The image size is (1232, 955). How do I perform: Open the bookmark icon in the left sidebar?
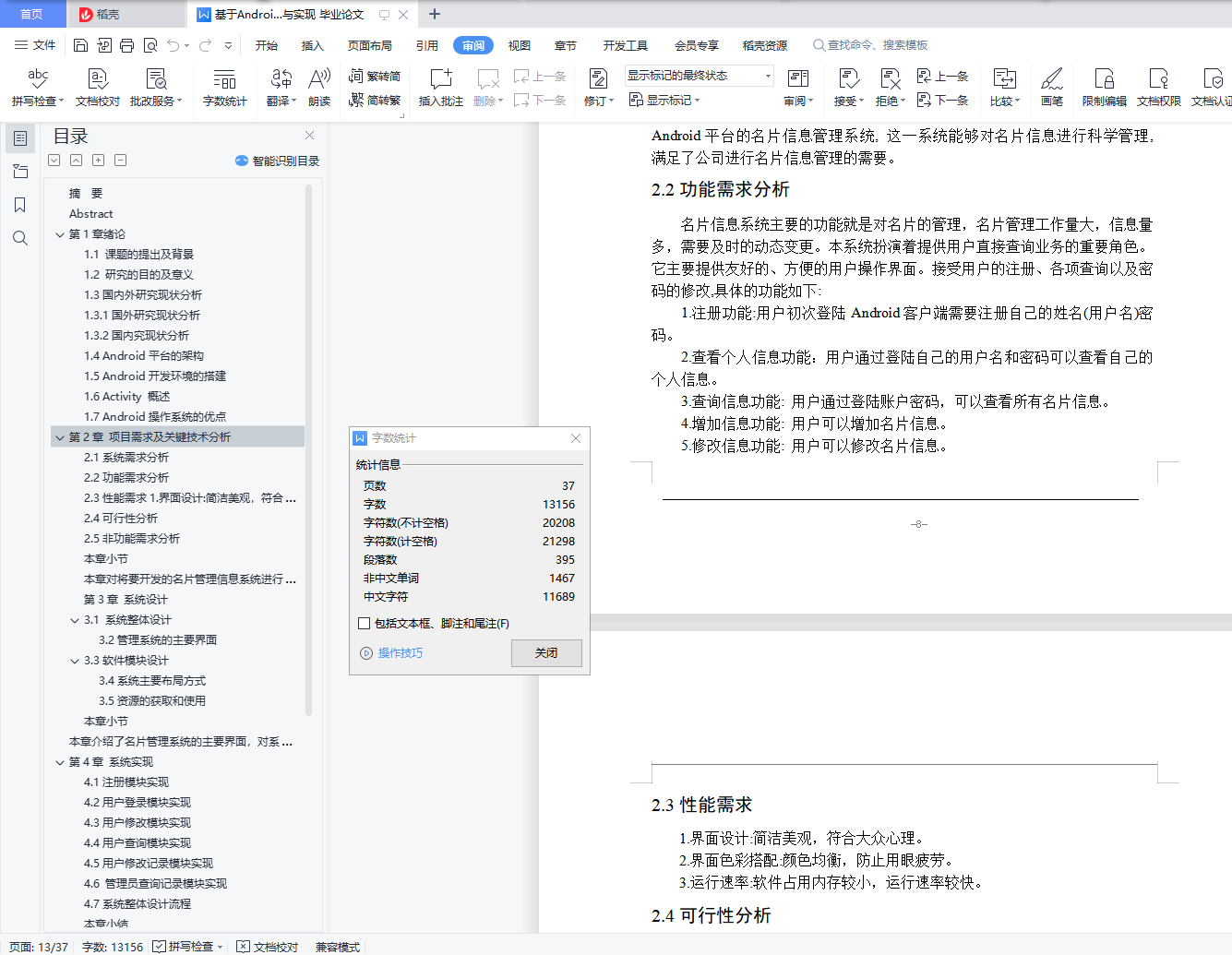click(20, 205)
